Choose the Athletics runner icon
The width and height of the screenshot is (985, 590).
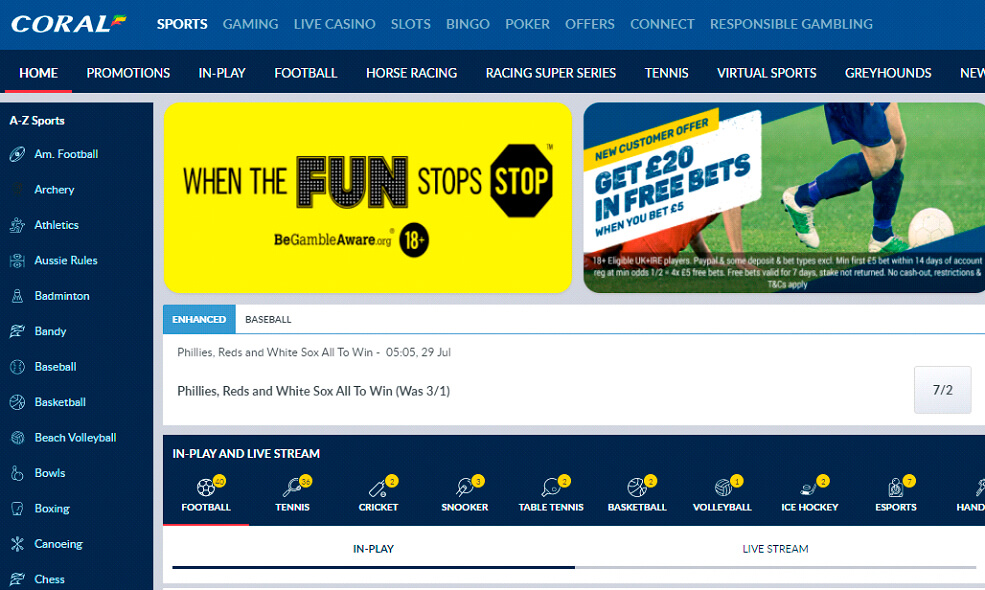tap(17, 225)
